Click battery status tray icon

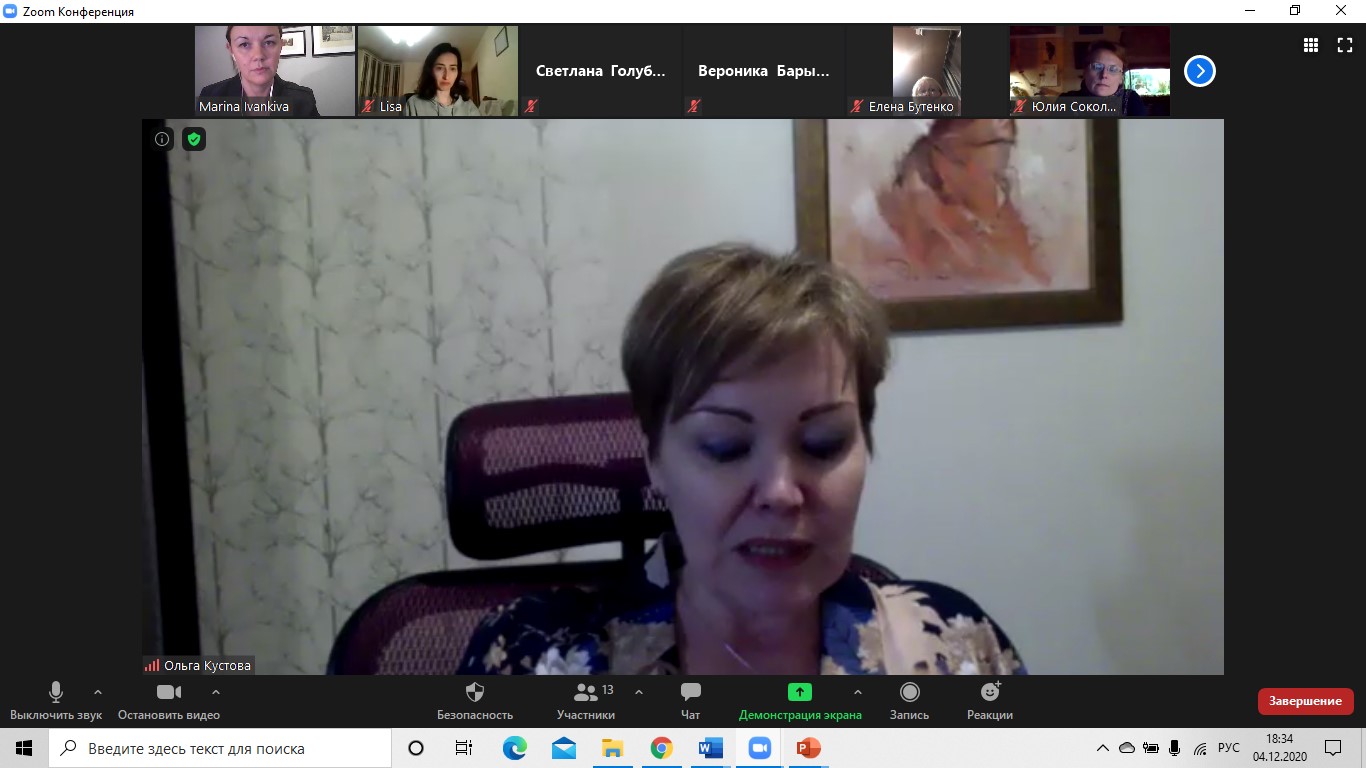(x=1151, y=748)
